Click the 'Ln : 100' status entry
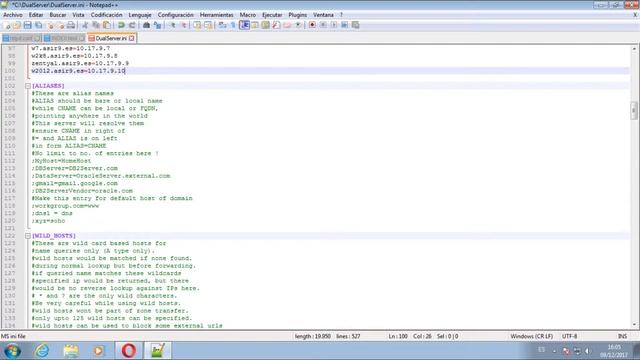 pos(398,336)
